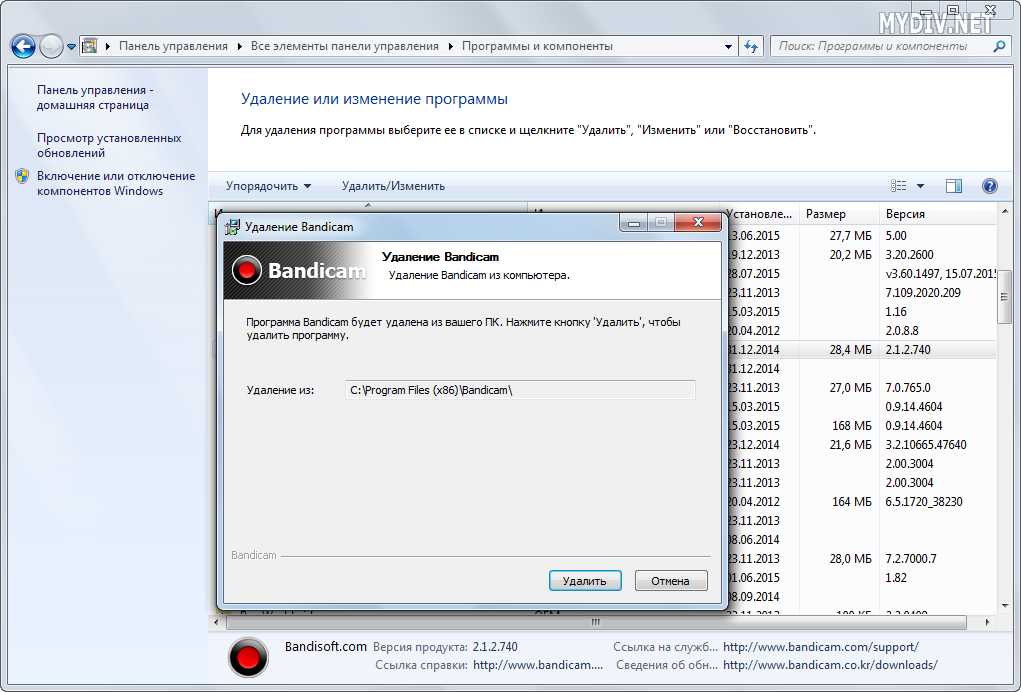Open Просмотр установленных обновлений link
The image size is (1021, 692).
(109, 145)
